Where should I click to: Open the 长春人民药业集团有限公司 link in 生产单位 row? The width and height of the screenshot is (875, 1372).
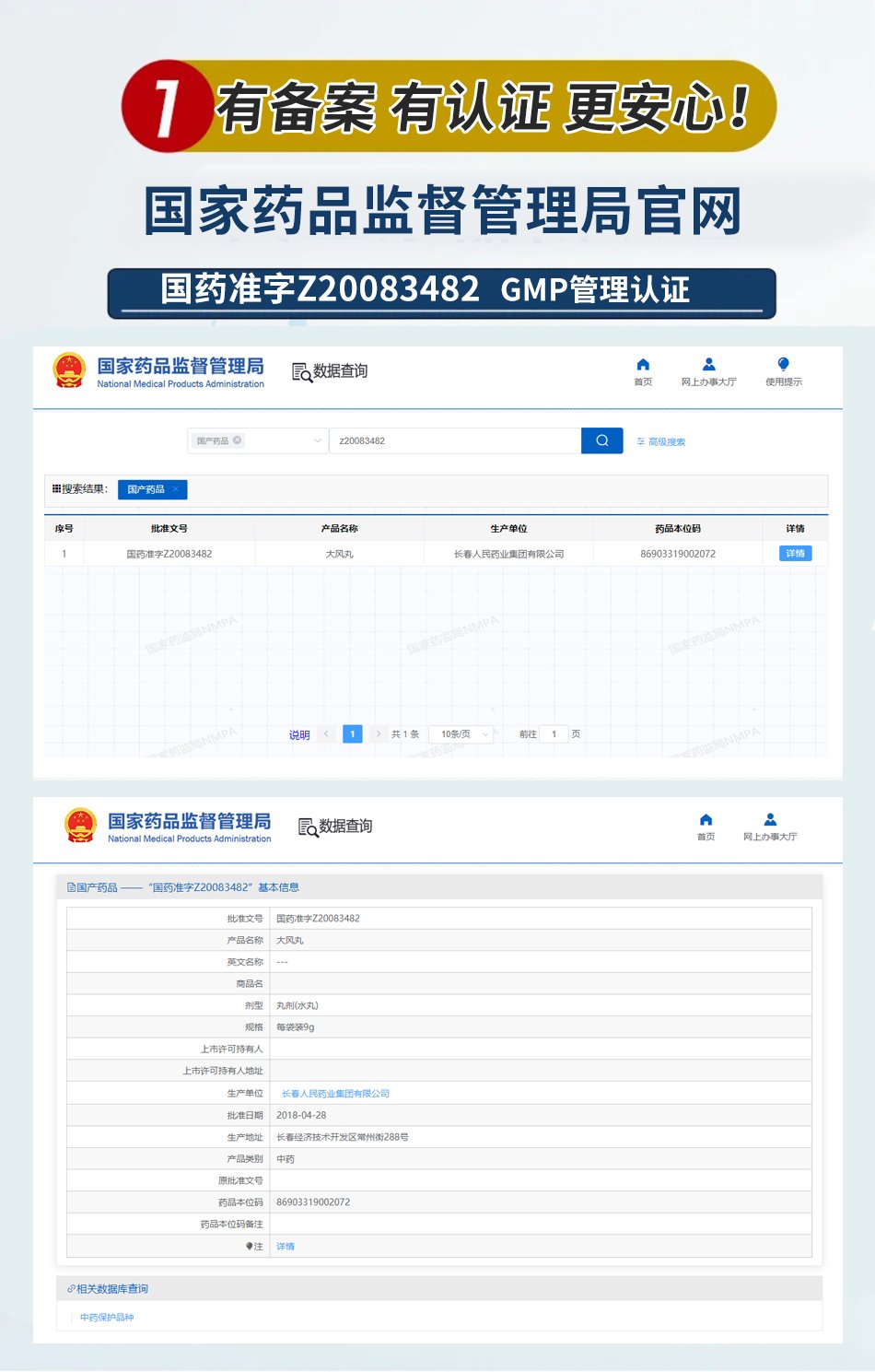335,1094
